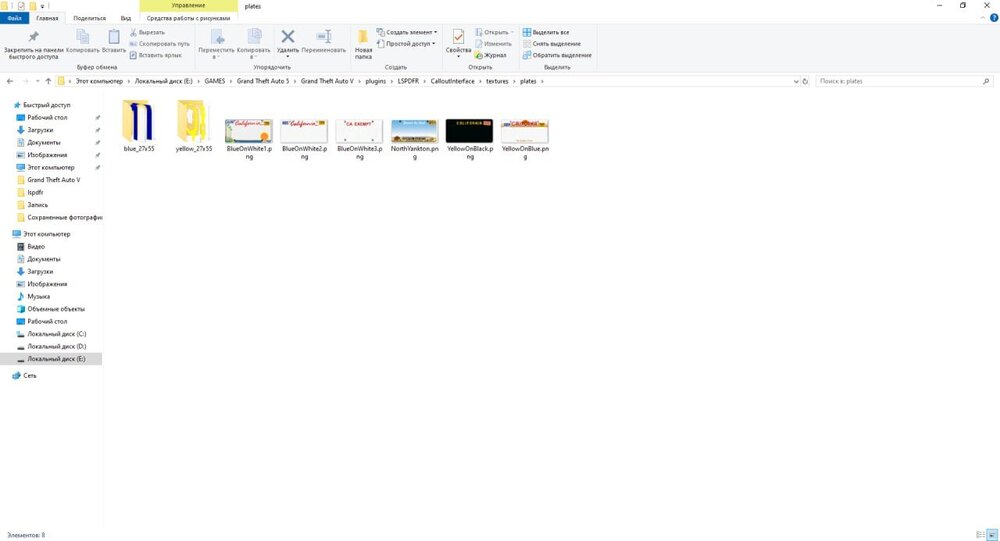This screenshot has width=1000, height=541.
Task: Click the Copy icon in the clipboard group
Action: click(x=83, y=37)
